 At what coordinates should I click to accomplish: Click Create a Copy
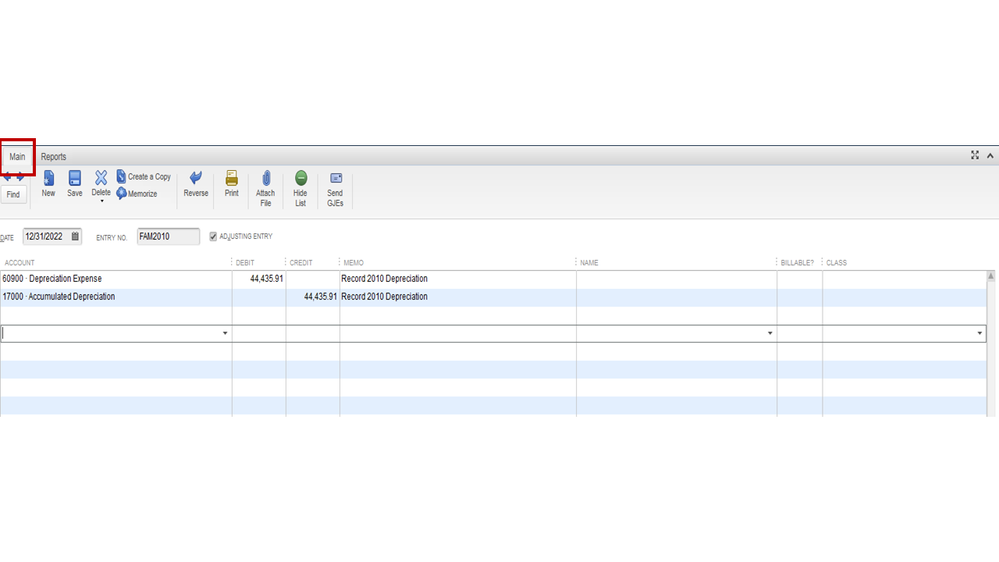pos(143,177)
